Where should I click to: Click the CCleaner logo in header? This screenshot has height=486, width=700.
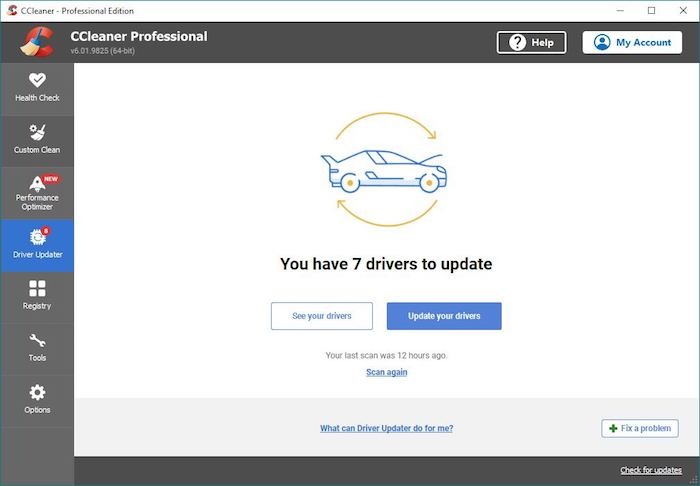[x=37, y=42]
